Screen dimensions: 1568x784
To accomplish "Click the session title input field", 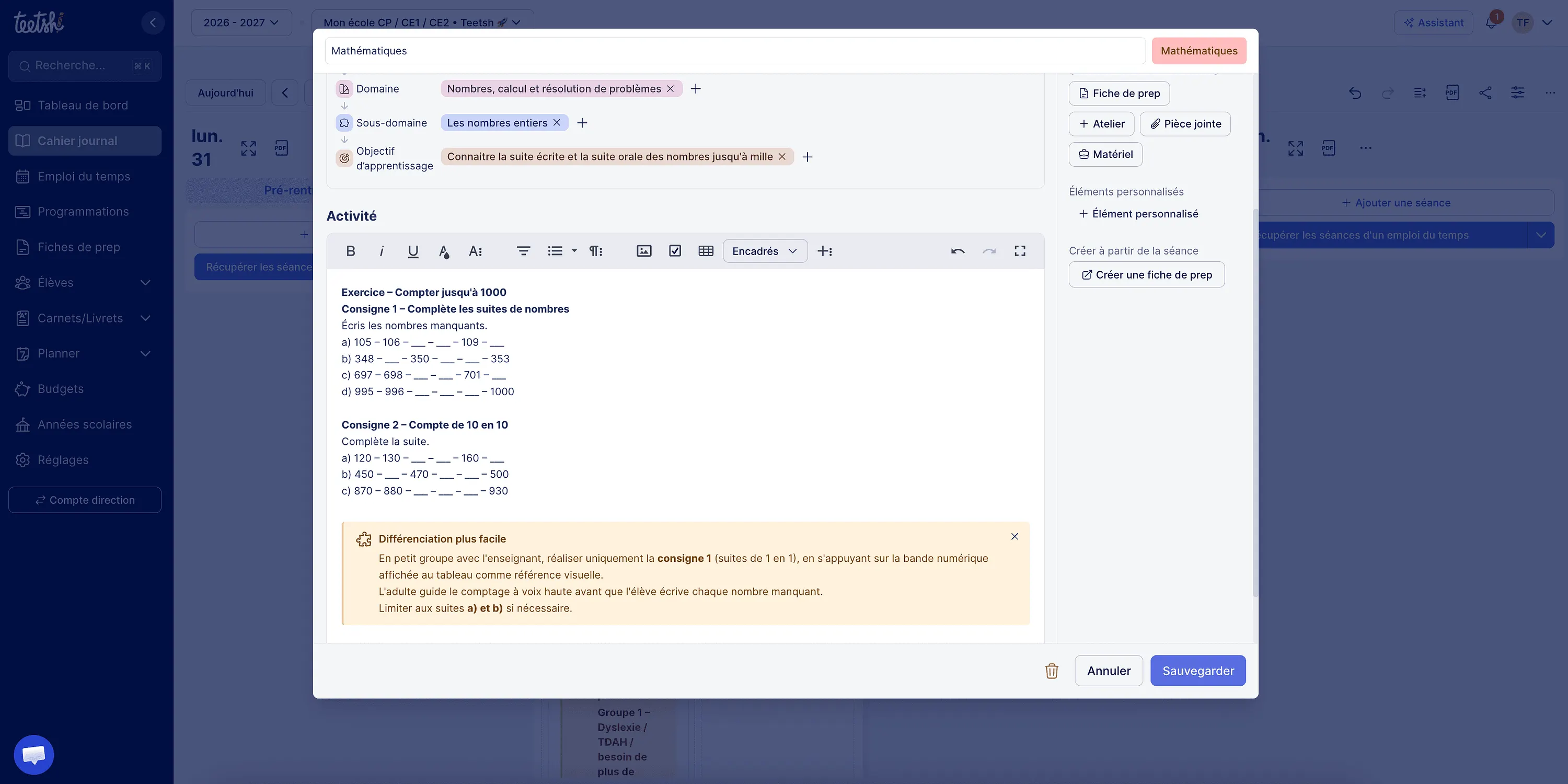I will click(x=735, y=51).
